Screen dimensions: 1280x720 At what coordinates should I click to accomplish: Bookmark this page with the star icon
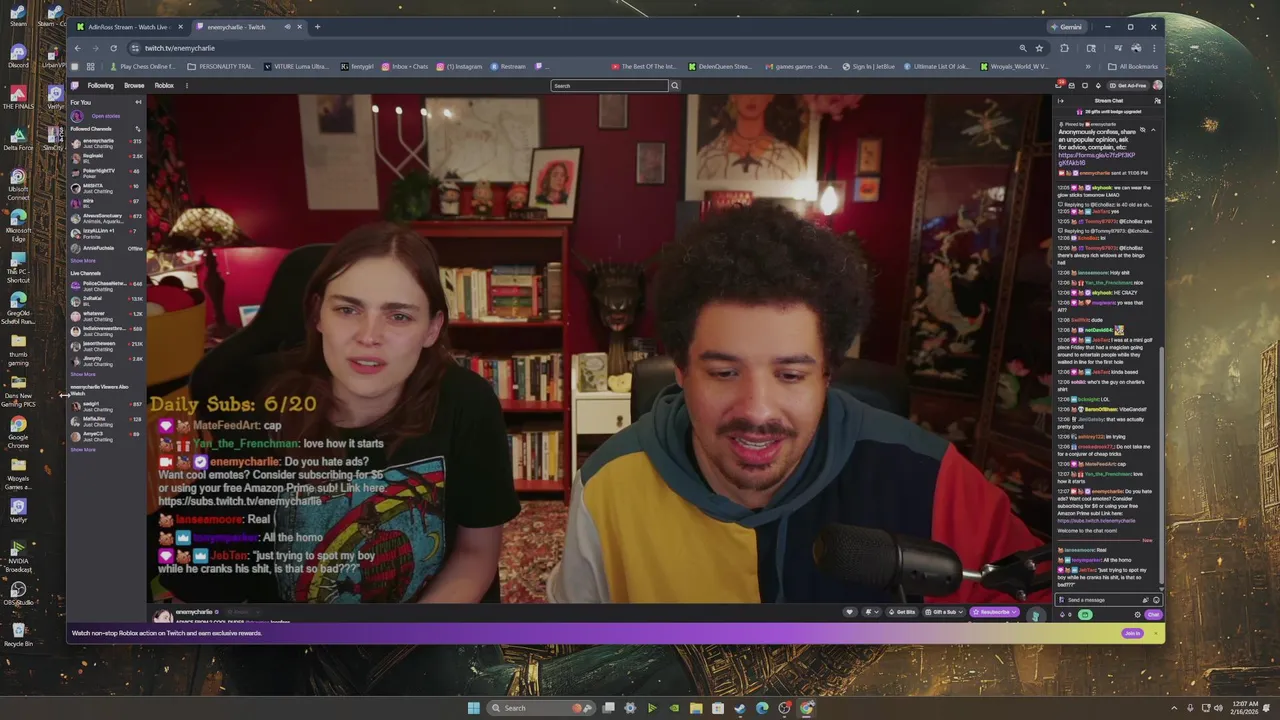pos(1039,48)
